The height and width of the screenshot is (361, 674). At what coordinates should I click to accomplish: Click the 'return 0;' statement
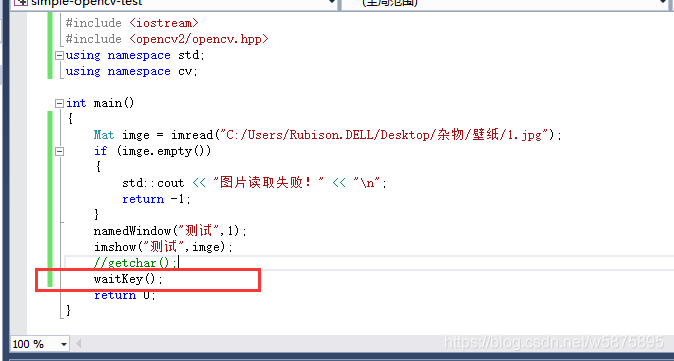[x=125, y=295]
